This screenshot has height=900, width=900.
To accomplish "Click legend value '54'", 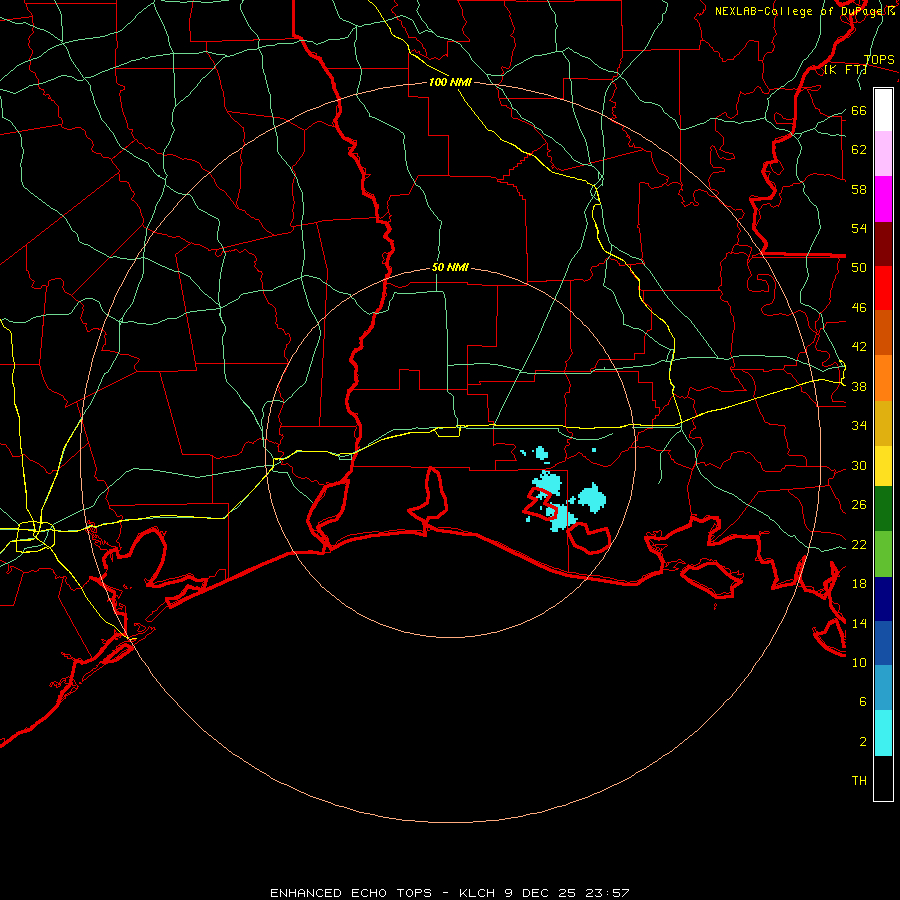I will click(859, 228).
